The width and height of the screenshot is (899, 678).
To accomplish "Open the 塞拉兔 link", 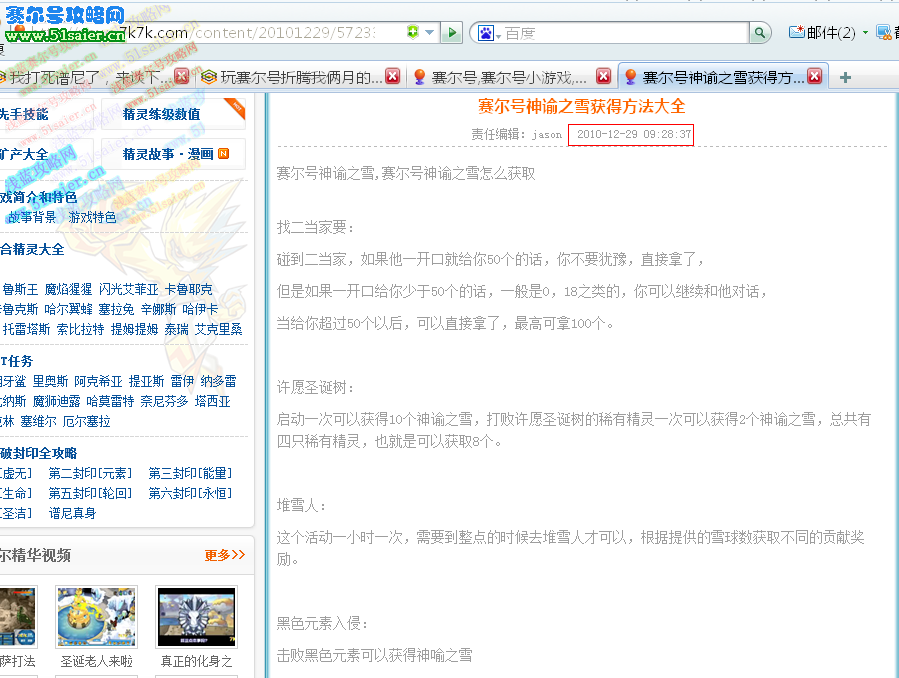I will pyautogui.click(x=116, y=309).
